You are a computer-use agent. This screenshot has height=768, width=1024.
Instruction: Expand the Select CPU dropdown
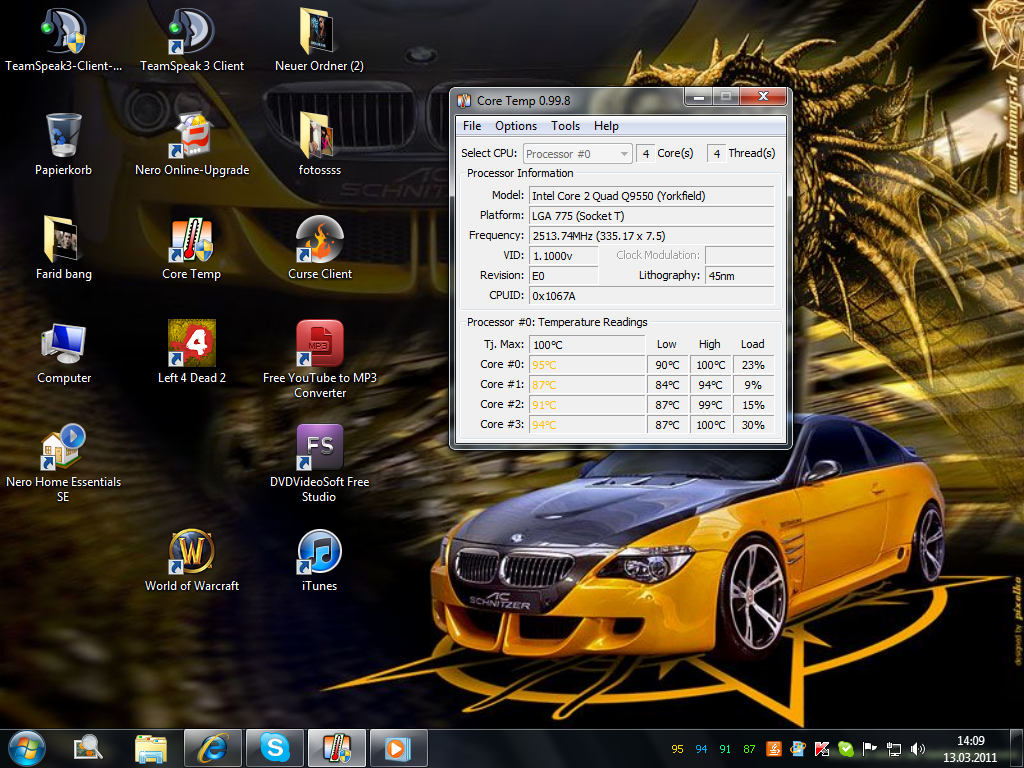pos(577,154)
